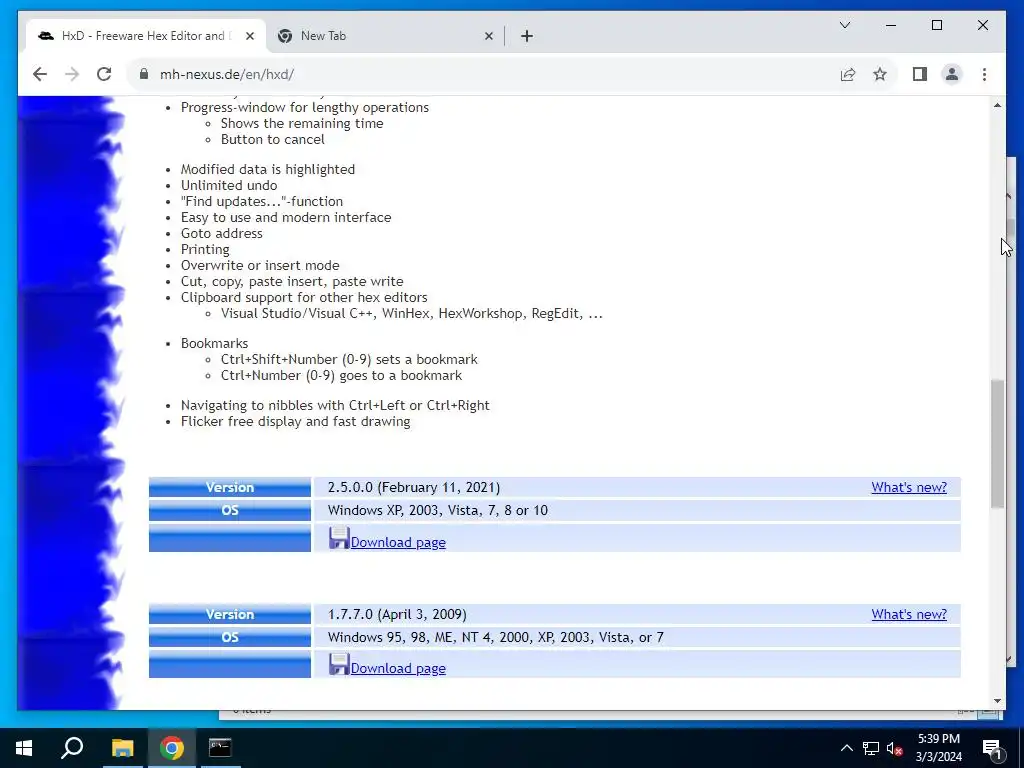Open a new tab with plus button
This screenshot has height=768, width=1024.
point(527,37)
